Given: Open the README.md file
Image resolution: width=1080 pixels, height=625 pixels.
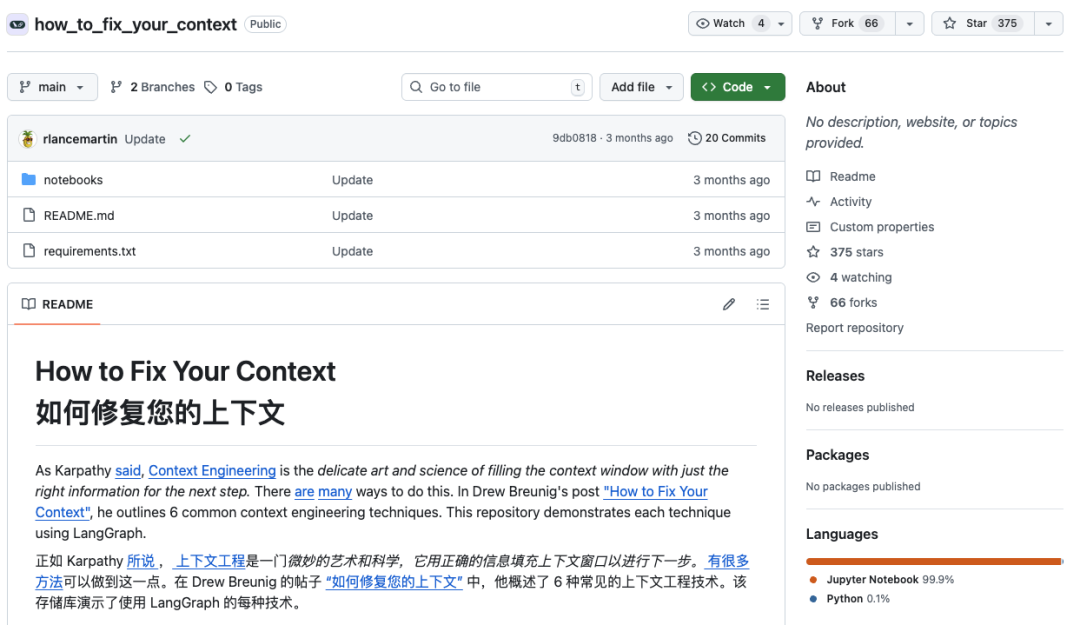Looking at the screenshot, I should coord(79,216).
